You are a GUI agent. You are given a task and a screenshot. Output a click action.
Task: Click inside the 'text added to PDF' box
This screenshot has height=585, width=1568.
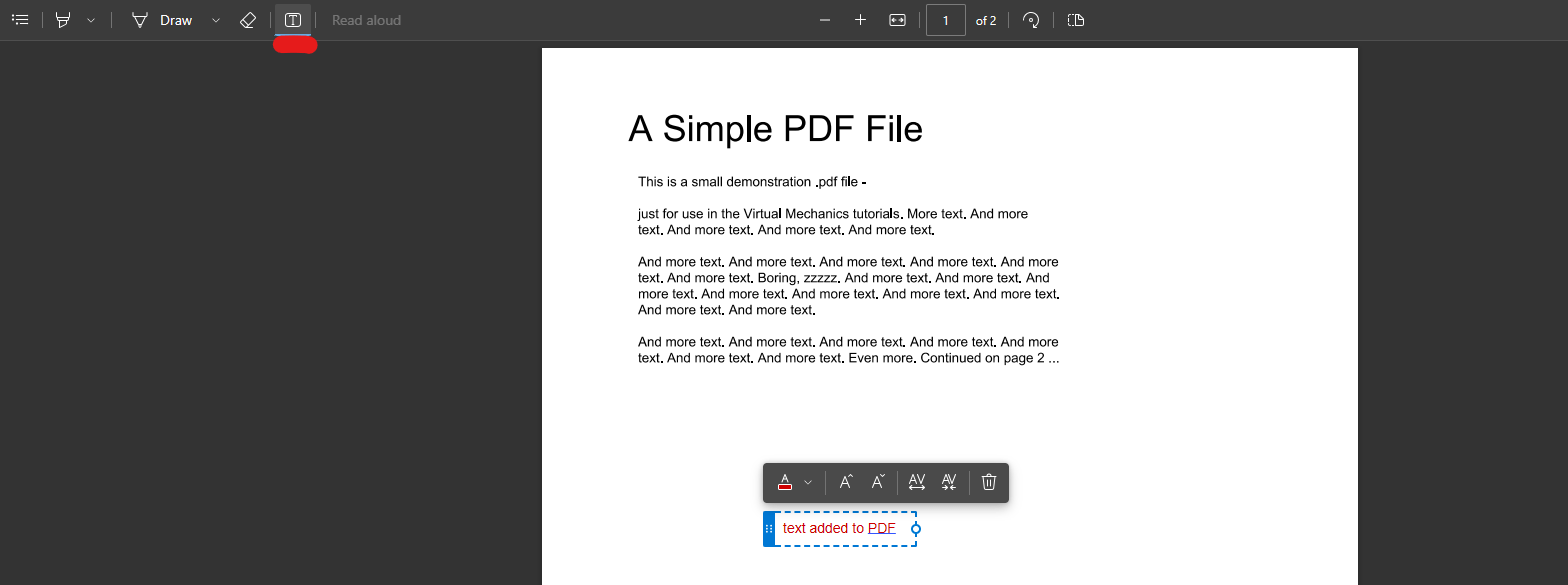click(x=840, y=528)
